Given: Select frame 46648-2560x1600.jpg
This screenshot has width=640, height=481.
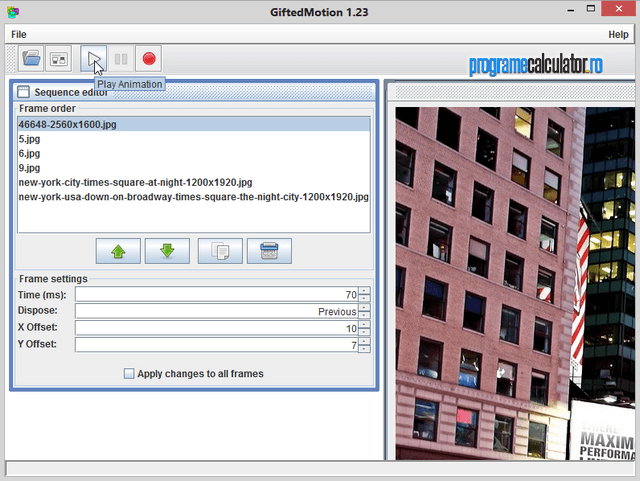Looking at the screenshot, I should (194, 125).
